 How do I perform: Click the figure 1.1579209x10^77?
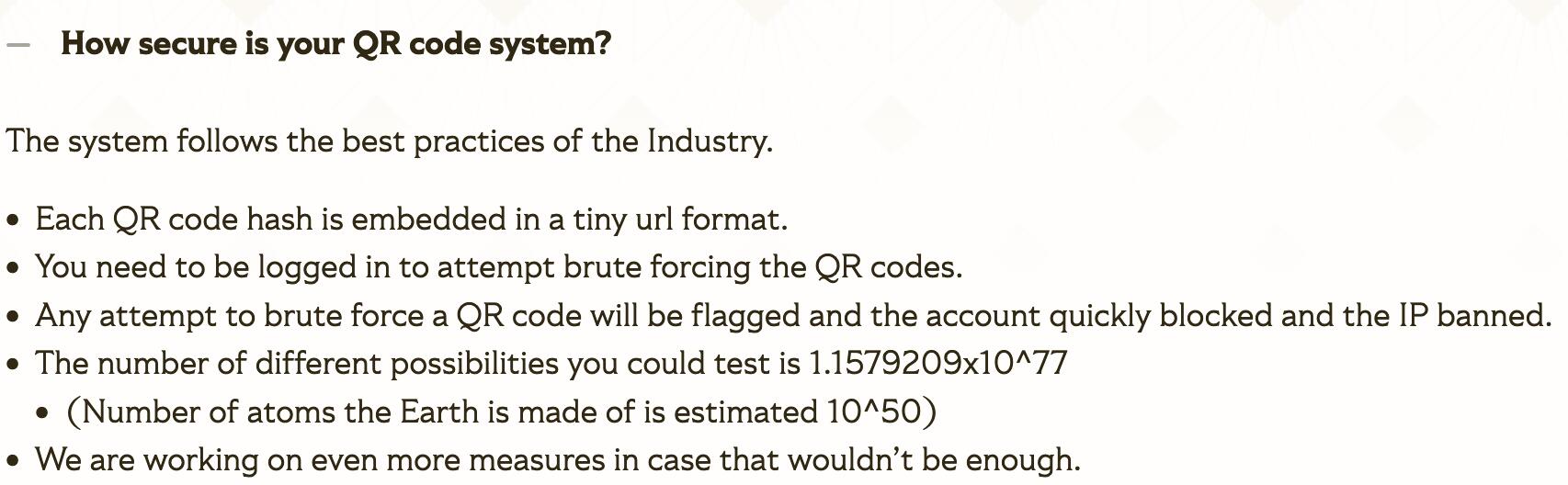pyautogui.click(x=937, y=364)
